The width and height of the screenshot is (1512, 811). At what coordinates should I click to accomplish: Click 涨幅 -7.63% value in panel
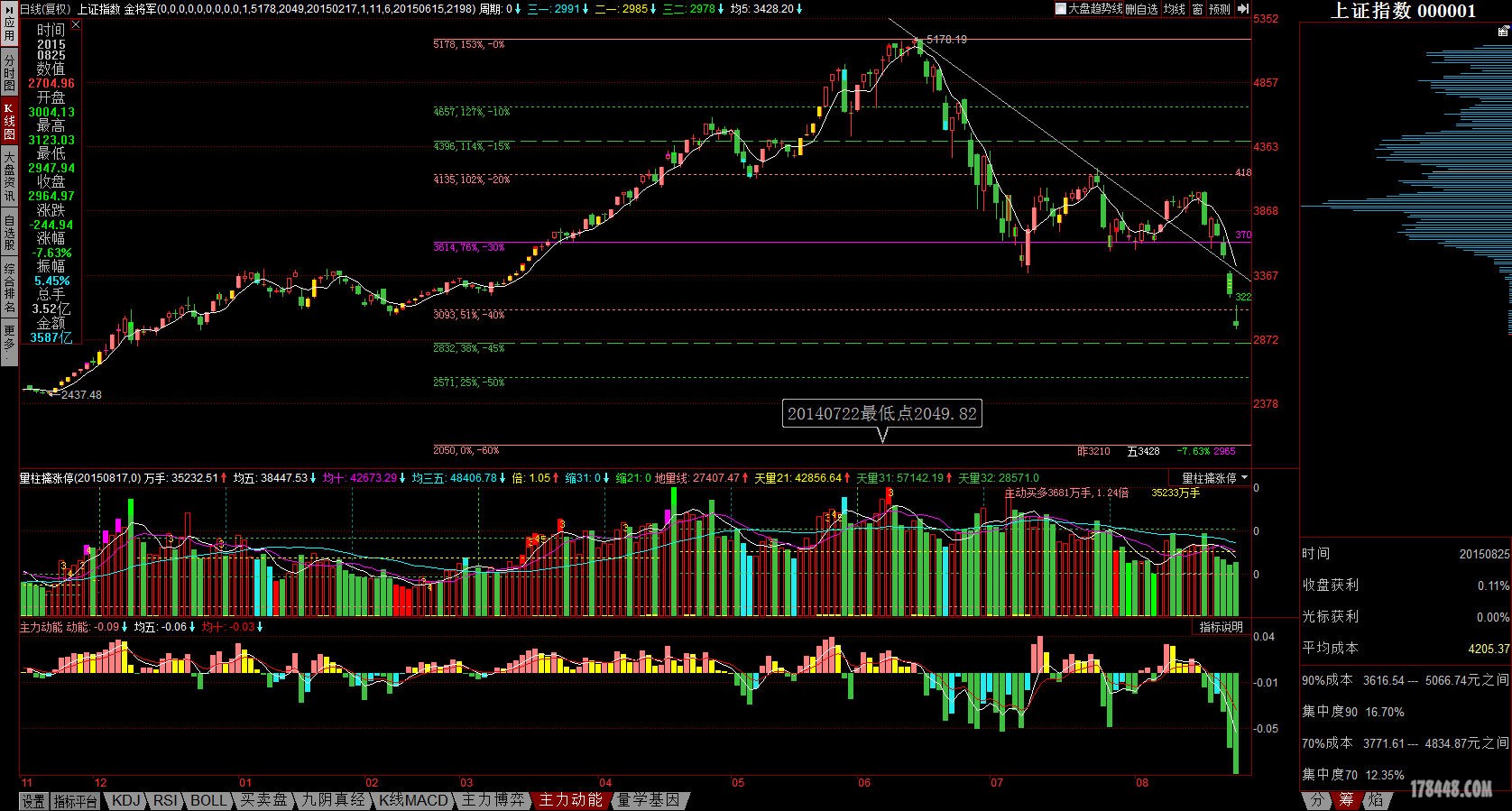click(x=51, y=253)
